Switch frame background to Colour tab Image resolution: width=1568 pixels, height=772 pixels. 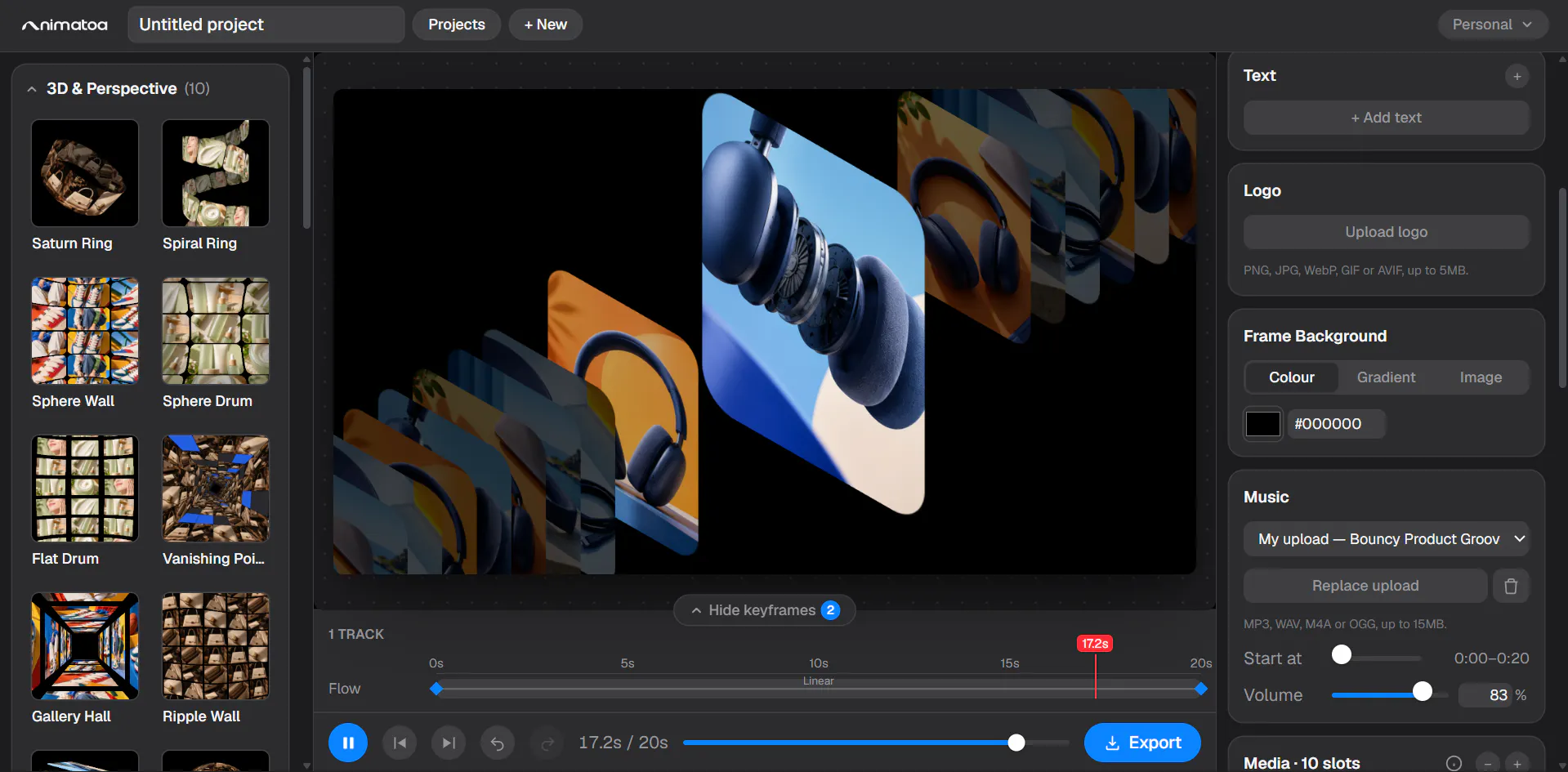point(1291,377)
